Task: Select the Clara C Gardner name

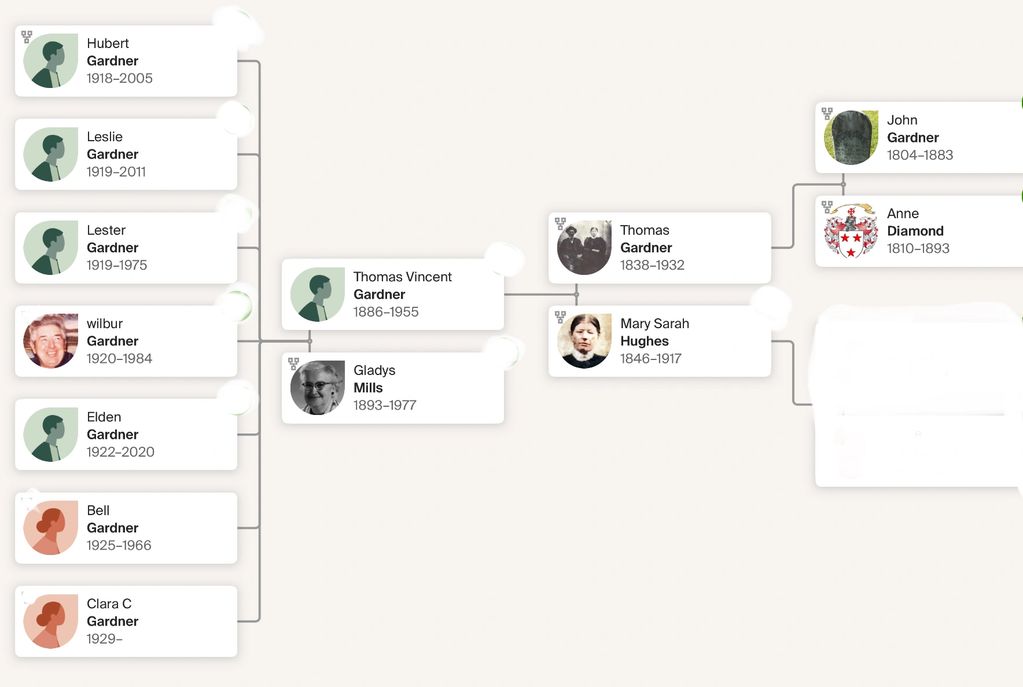Action: (x=112, y=612)
